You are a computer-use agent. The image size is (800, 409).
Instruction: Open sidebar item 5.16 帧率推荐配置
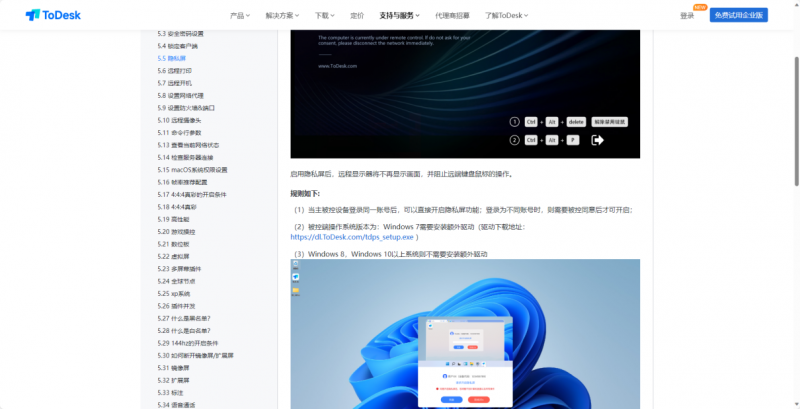182,182
